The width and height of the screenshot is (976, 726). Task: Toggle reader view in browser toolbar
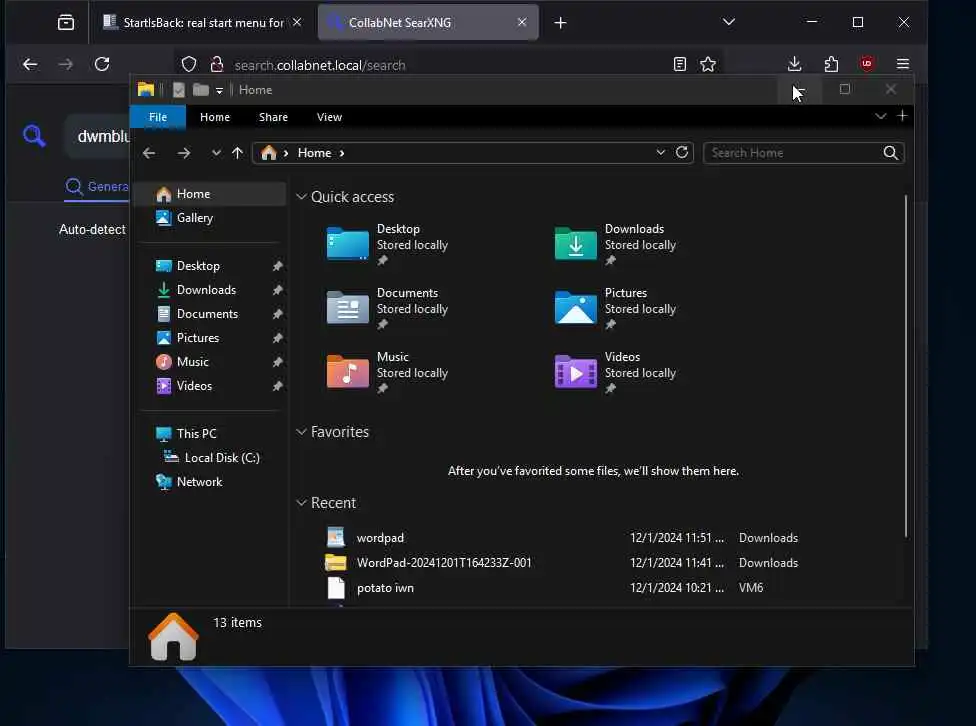click(x=680, y=64)
